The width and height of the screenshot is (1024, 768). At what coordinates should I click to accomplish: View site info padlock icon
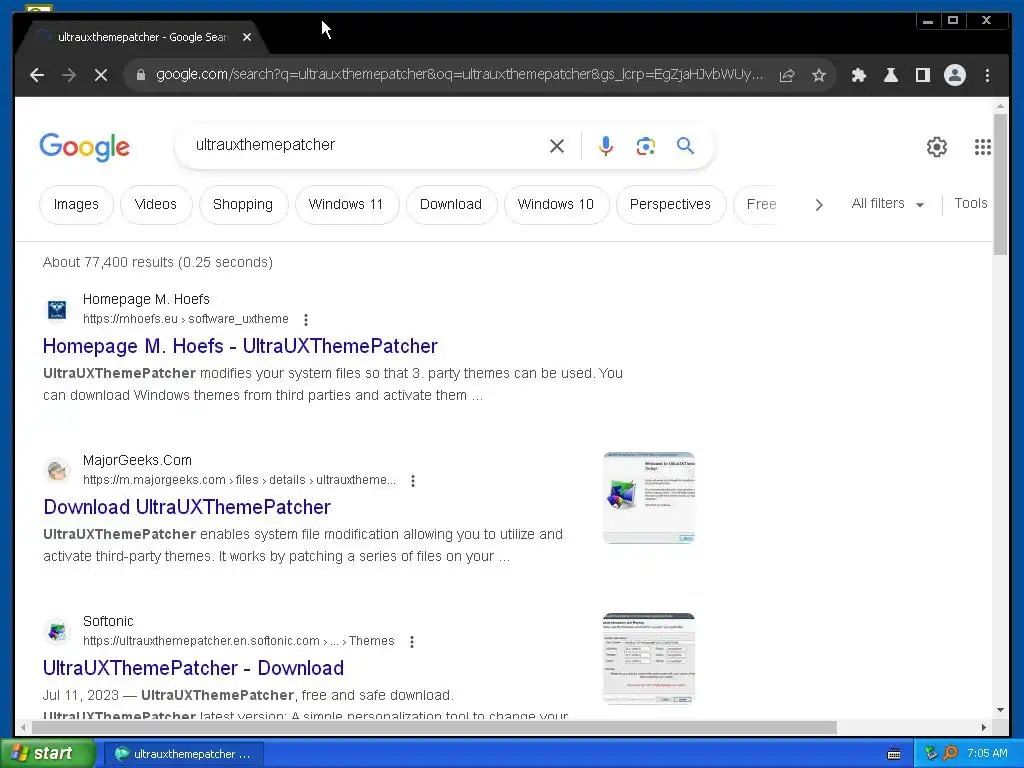click(x=140, y=75)
